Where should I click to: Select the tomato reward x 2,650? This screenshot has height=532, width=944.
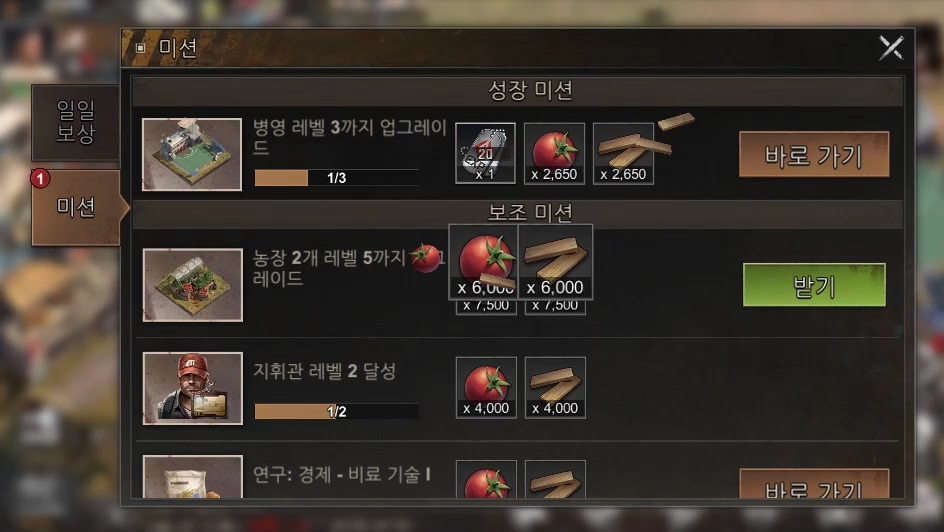(x=554, y=153)
